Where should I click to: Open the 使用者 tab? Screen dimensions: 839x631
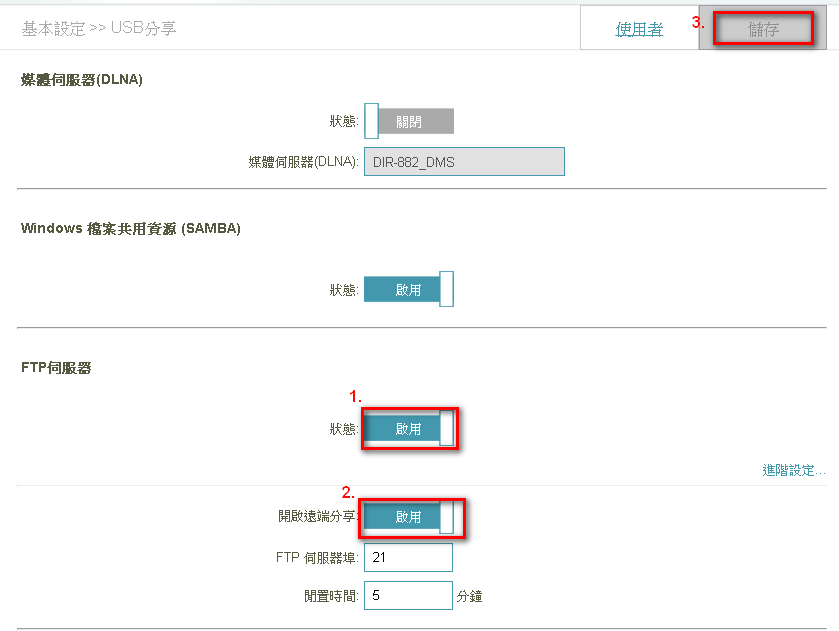point(639,30)
